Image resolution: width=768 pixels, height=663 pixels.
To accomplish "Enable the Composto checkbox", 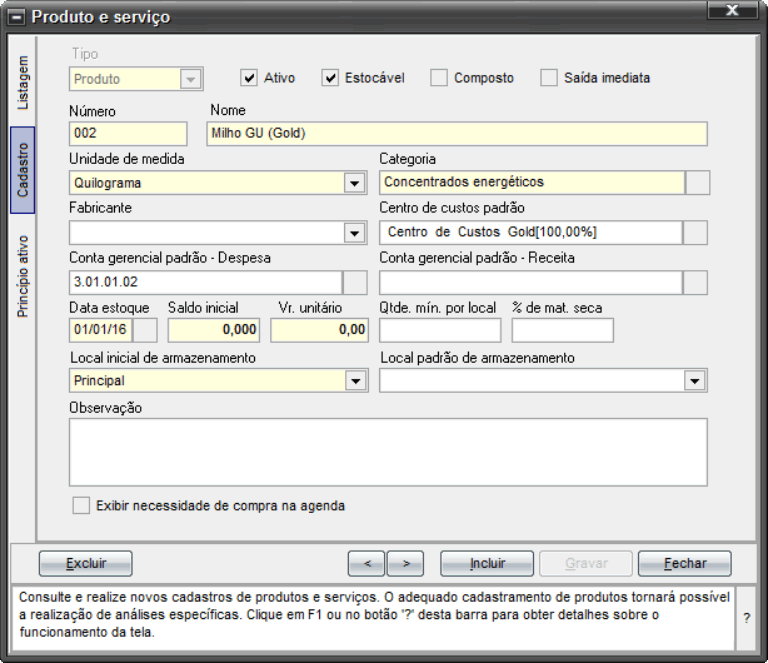I will 439,78.
